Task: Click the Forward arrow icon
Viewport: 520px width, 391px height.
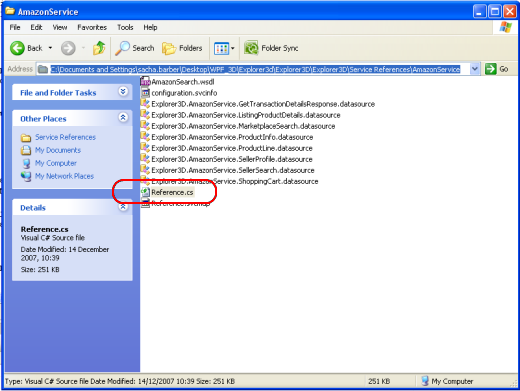Action: click(x=68, y=48)
